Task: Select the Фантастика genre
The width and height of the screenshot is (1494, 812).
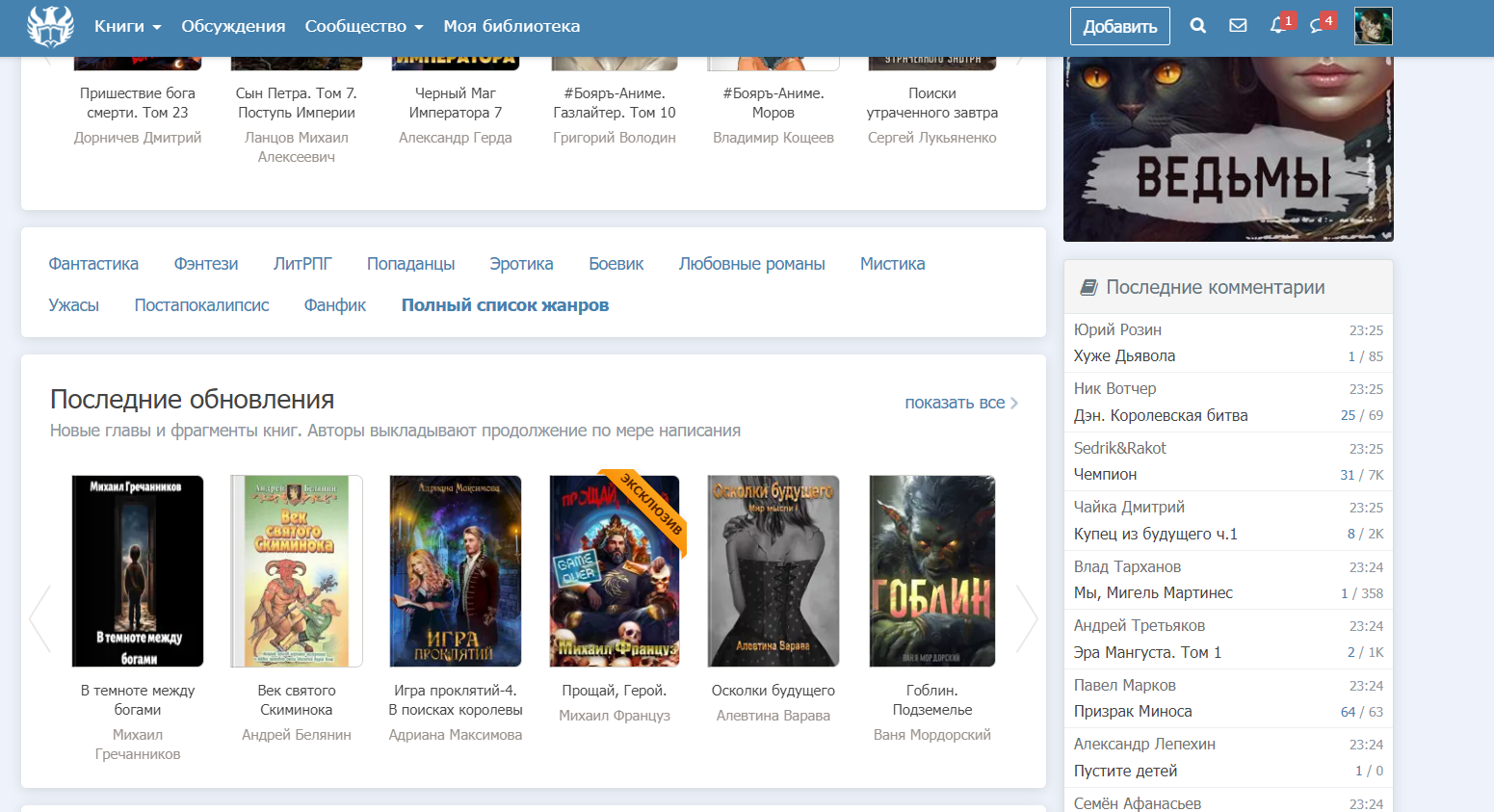Action: pos(93,264)
